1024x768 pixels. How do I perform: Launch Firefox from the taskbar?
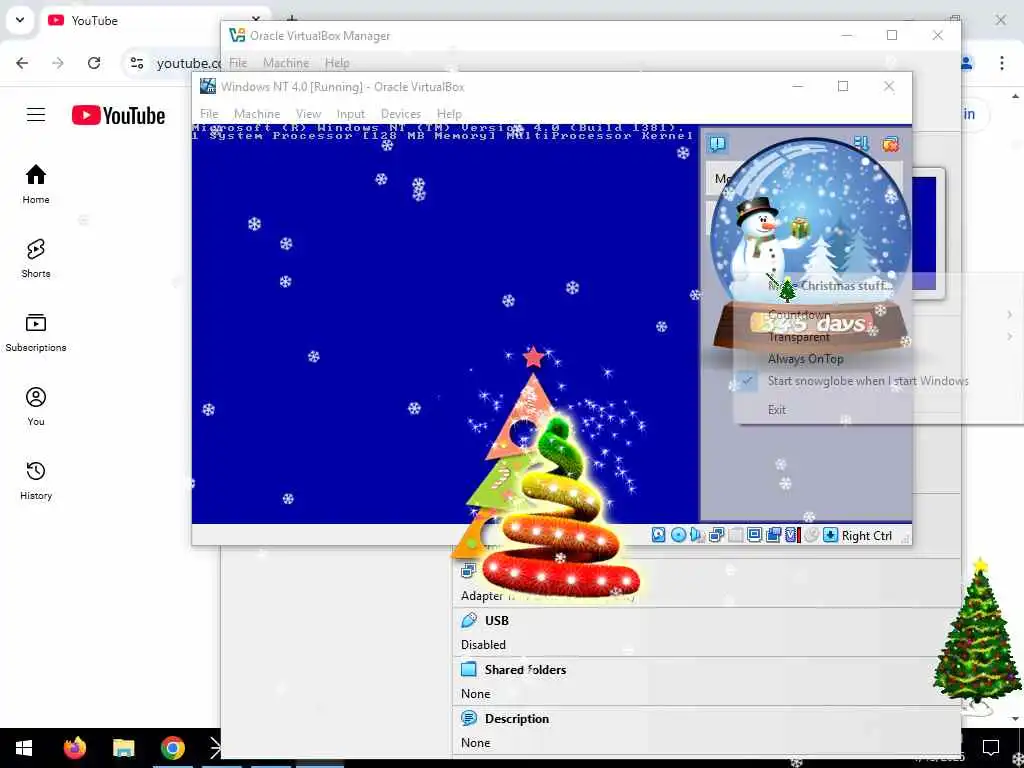coord(74,748)
